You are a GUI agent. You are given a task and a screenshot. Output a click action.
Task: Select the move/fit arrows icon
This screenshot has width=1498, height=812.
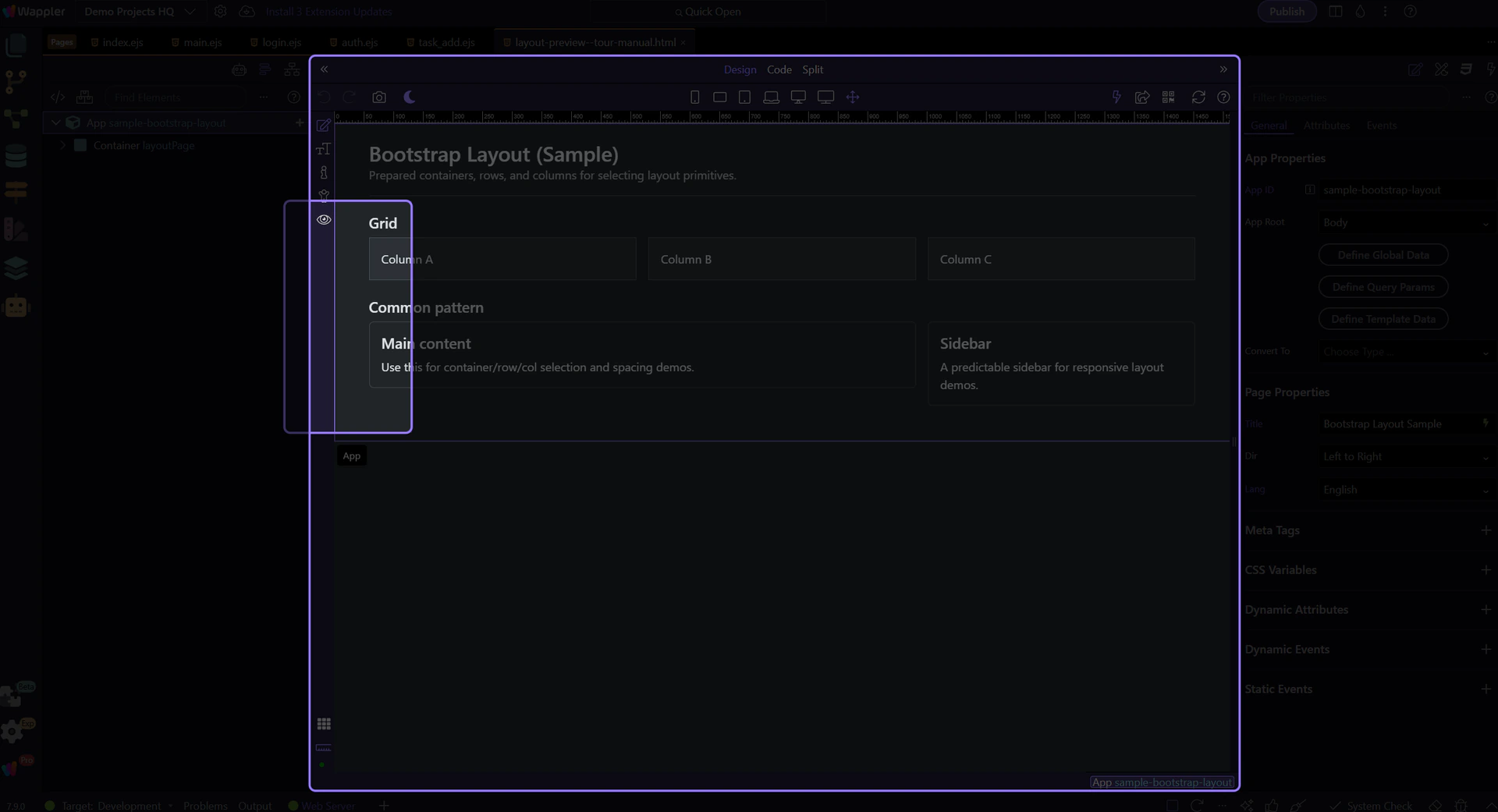[853, 97]
